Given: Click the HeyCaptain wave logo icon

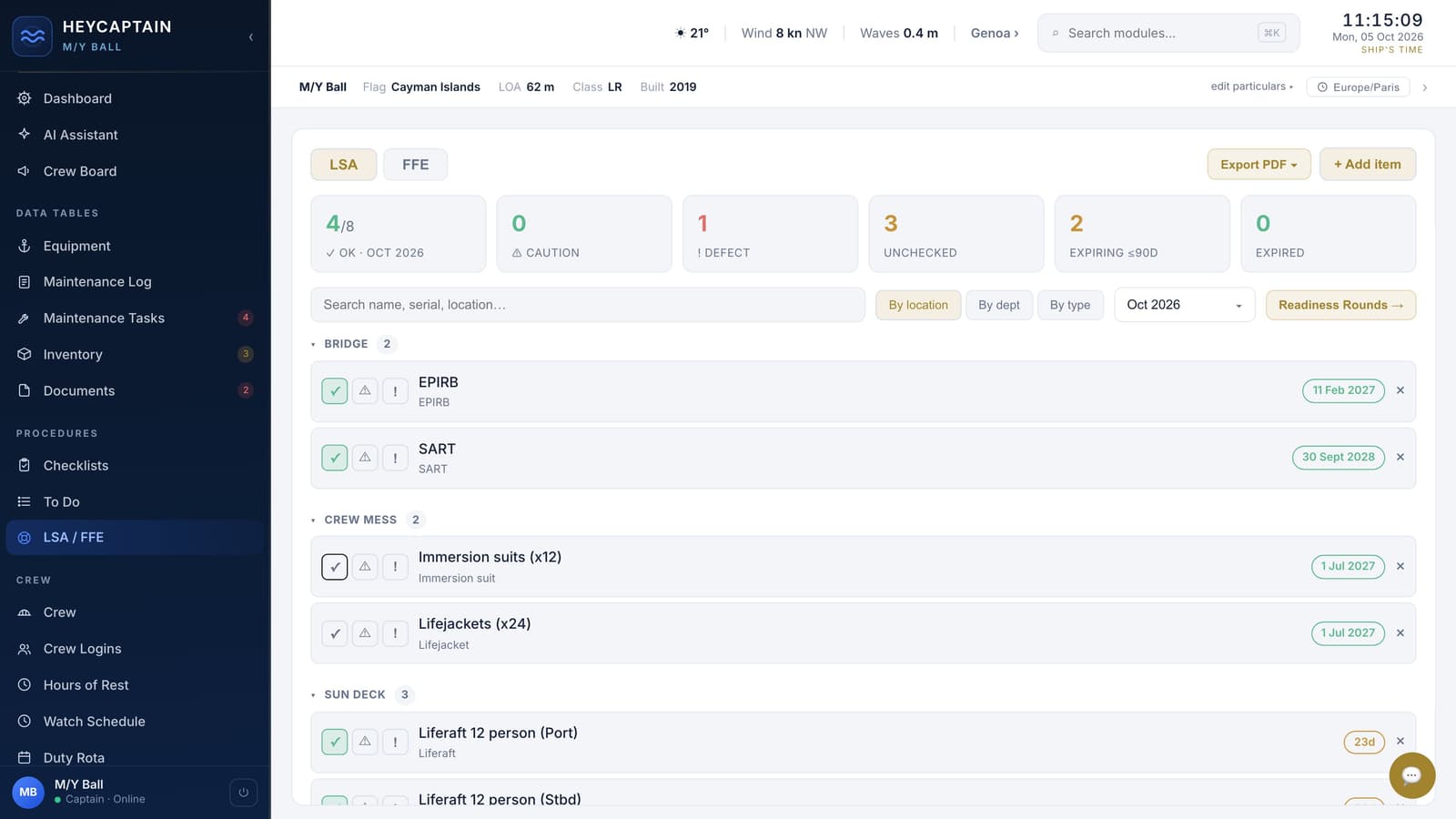Looking at the screenshot, I should [32, 36].
